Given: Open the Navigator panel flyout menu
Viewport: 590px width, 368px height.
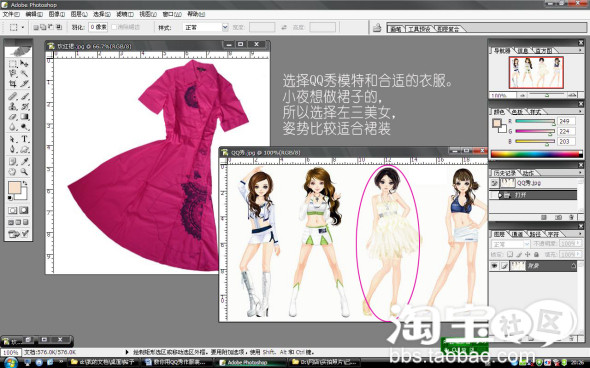Looking at the screenshot, I should 581,50.
